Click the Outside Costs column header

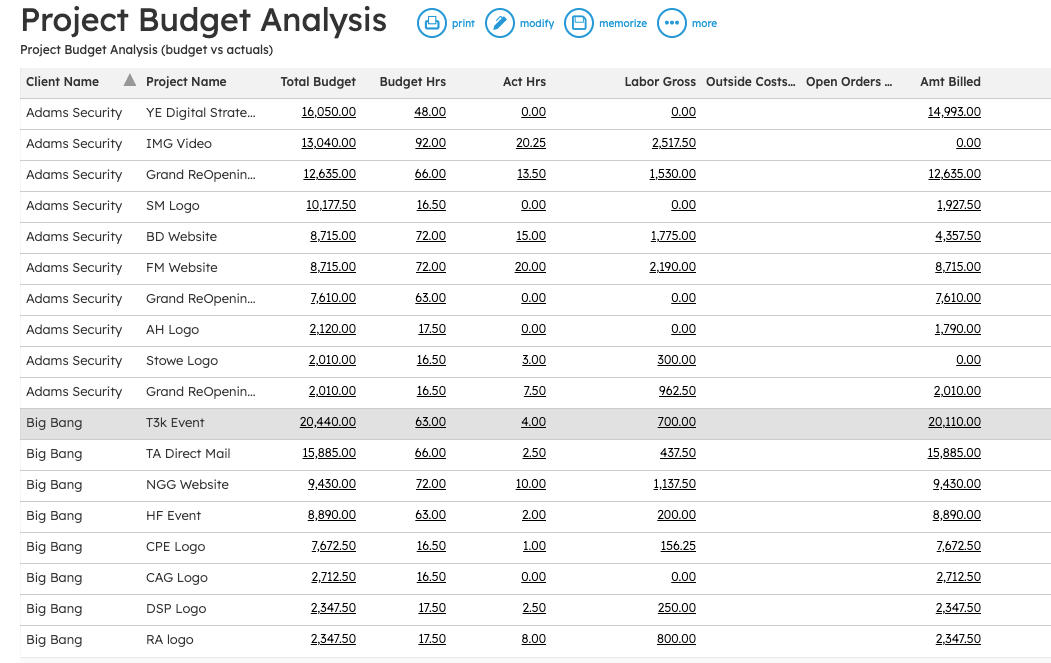[748, 82]
